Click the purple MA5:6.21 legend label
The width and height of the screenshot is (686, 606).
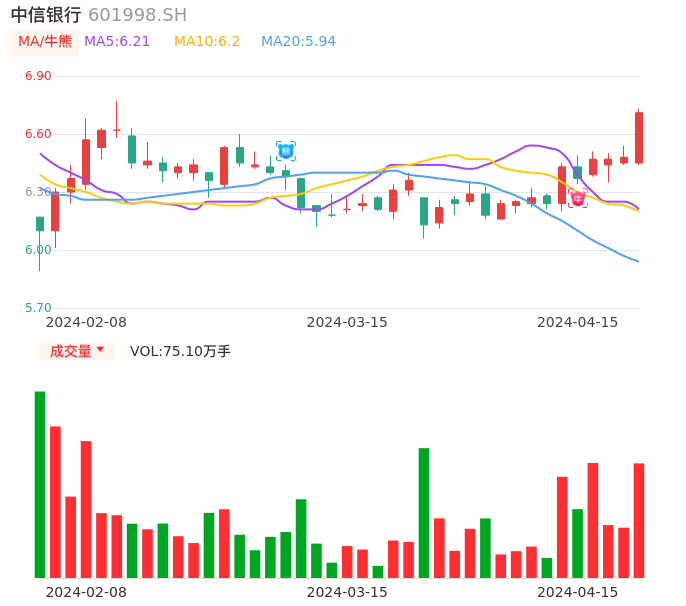tap(117, 42)
